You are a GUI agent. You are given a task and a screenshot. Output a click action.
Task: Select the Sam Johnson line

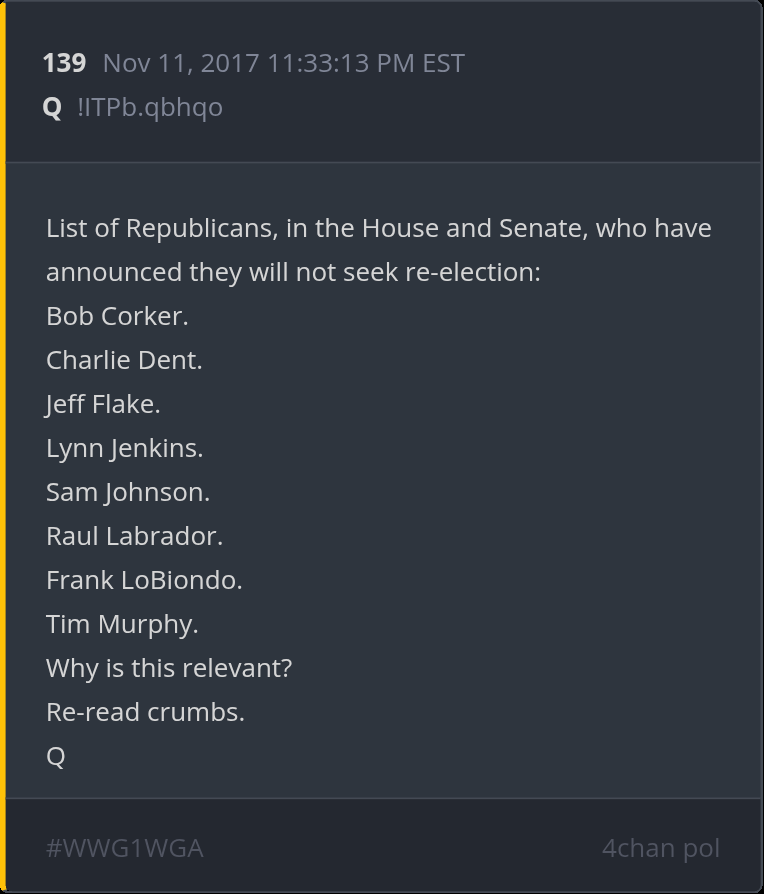128,492
